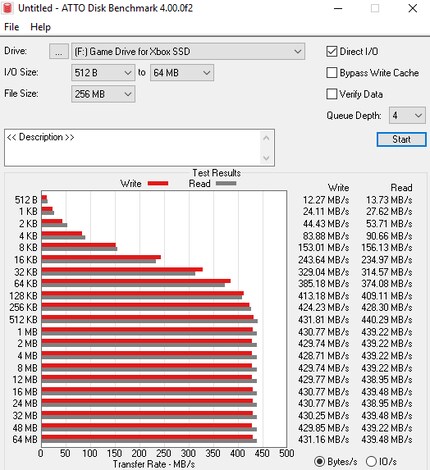Open the Queue Depth dropdown
The image size is (430, 470).
pyautogui.click(x=407, y=115)
